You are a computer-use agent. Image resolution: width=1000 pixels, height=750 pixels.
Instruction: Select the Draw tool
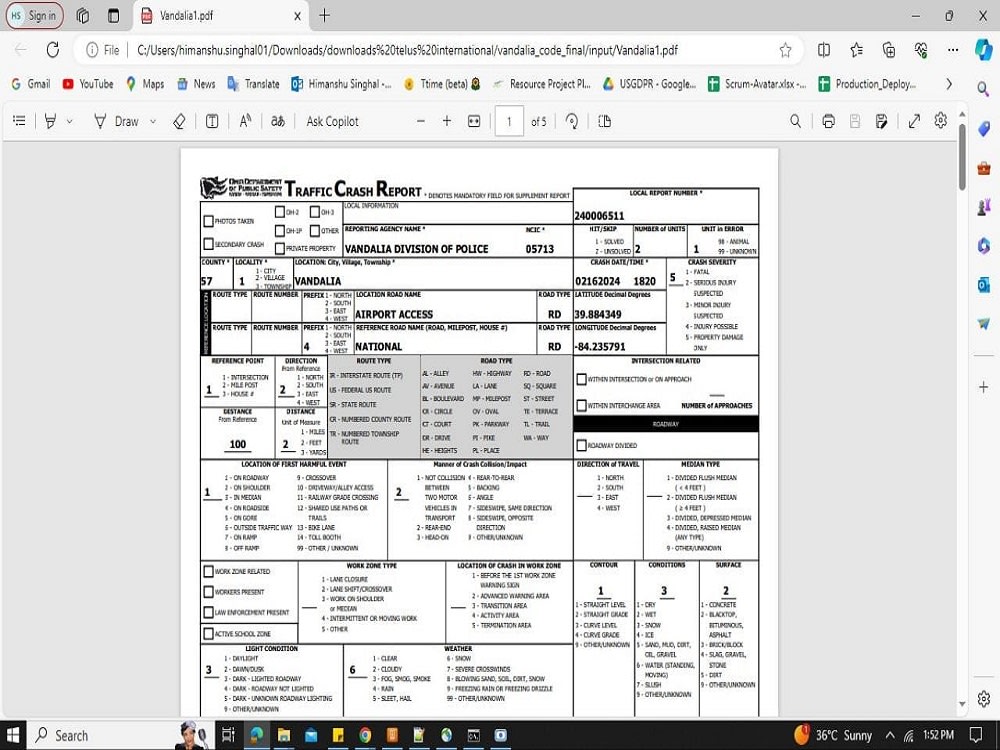[x=116, y=121]
